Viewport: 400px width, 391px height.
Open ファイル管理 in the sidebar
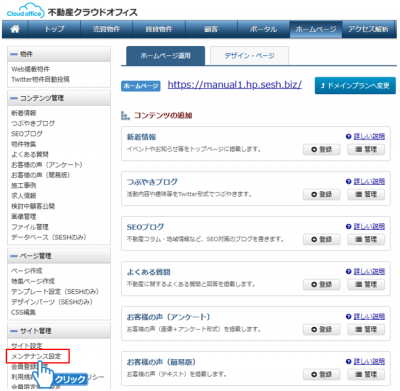point(30,227)
